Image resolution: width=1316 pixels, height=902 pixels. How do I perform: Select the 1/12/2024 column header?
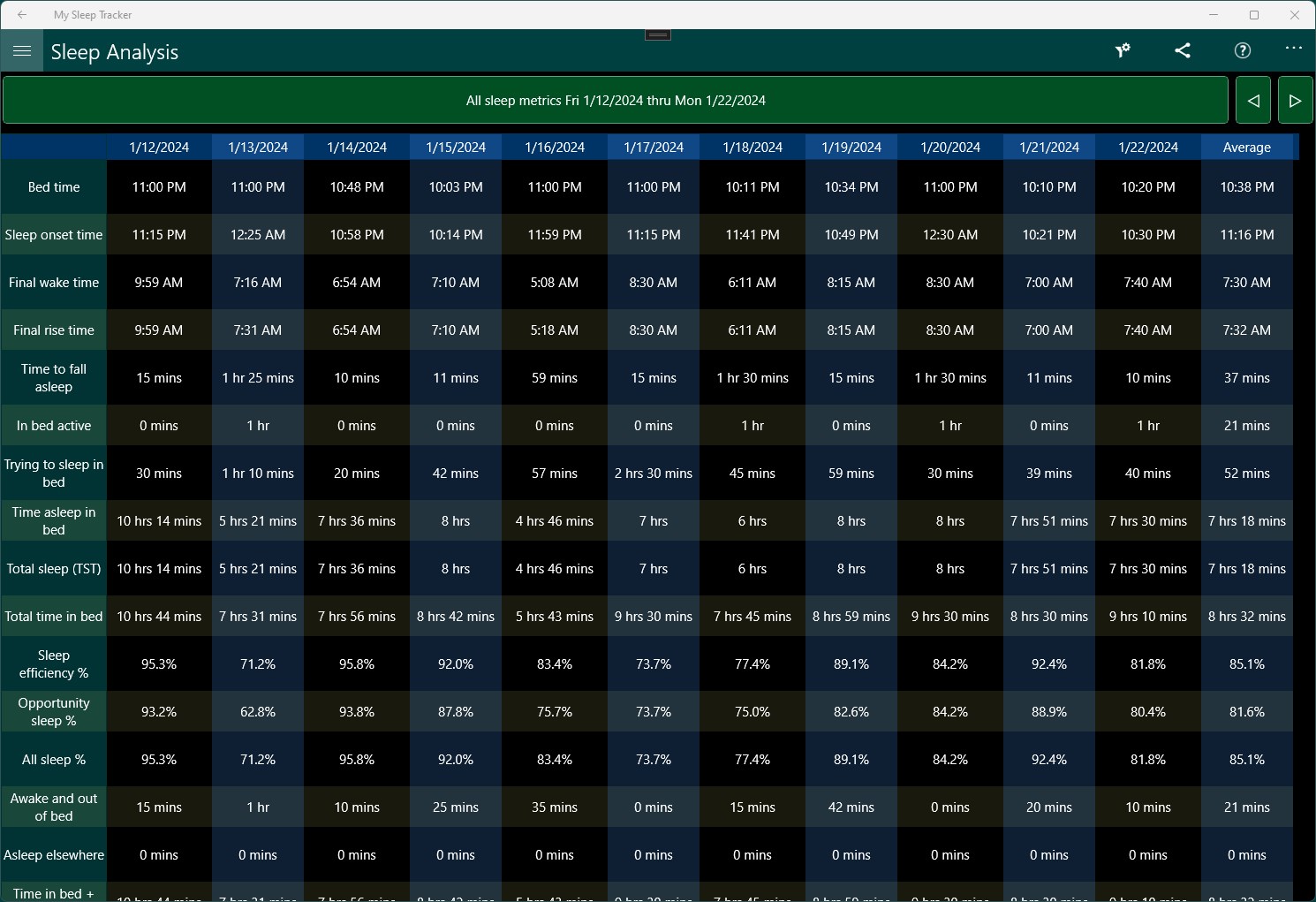tap(159, 148)
